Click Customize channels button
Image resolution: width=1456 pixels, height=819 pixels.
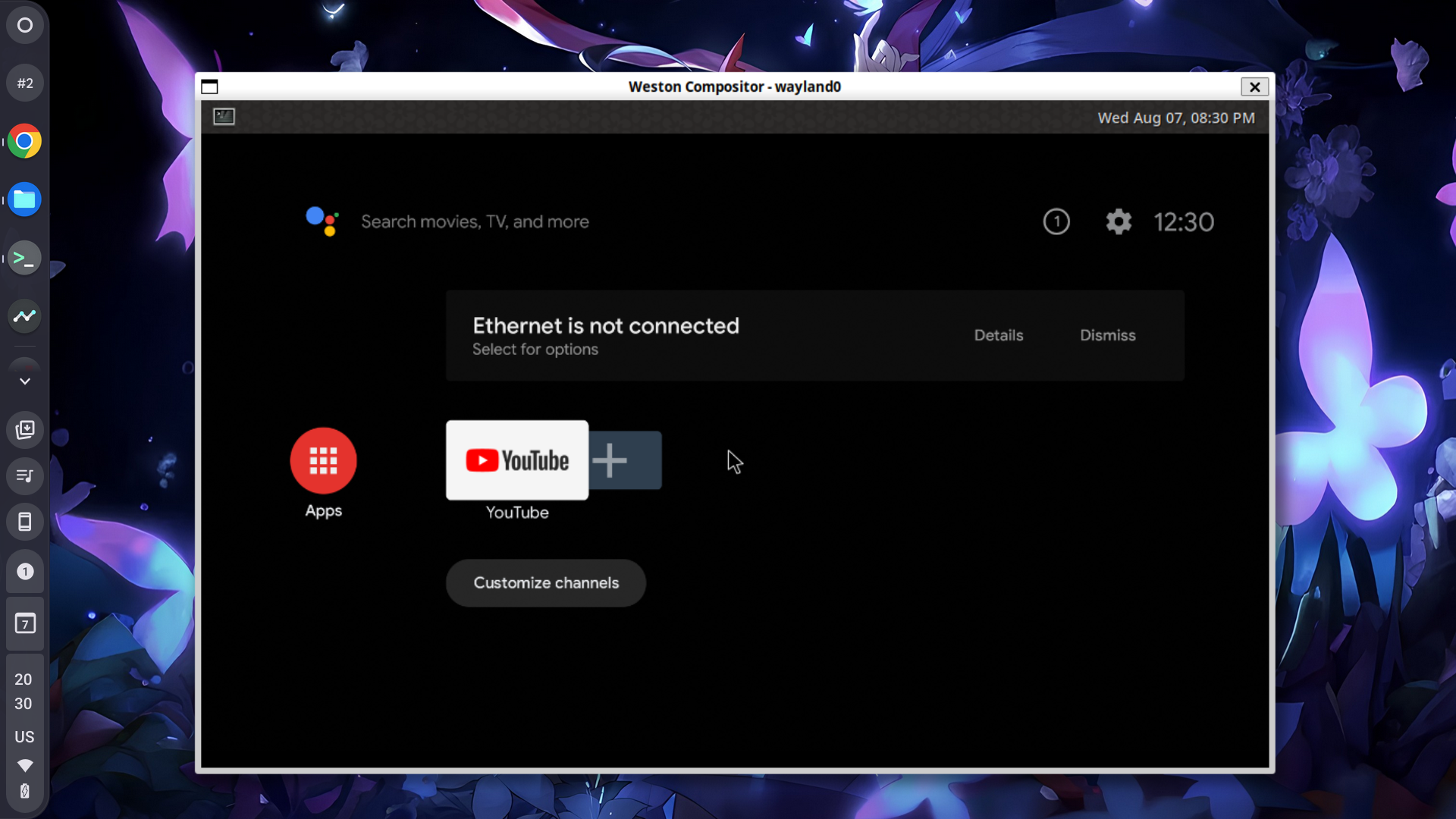click(546, 582)
